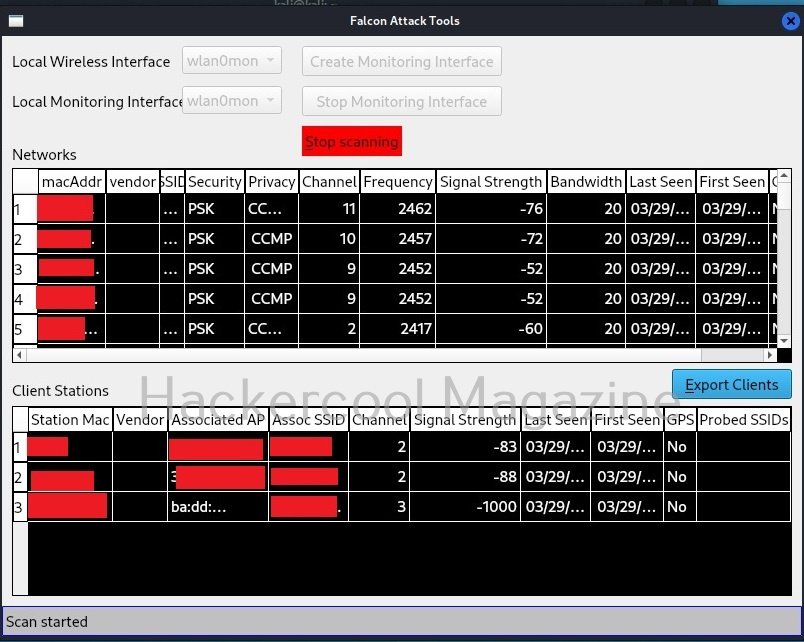This screenshot has width=804, height=642.
Task: Open the Local Wireless Interface dropdown
Action: point(232,61)
